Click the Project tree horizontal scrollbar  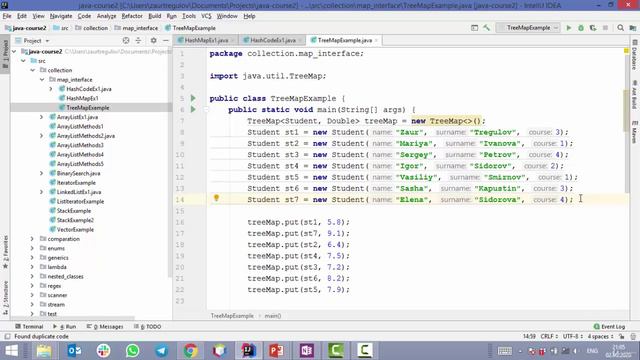pyautogui.click(x=73, y=317)
